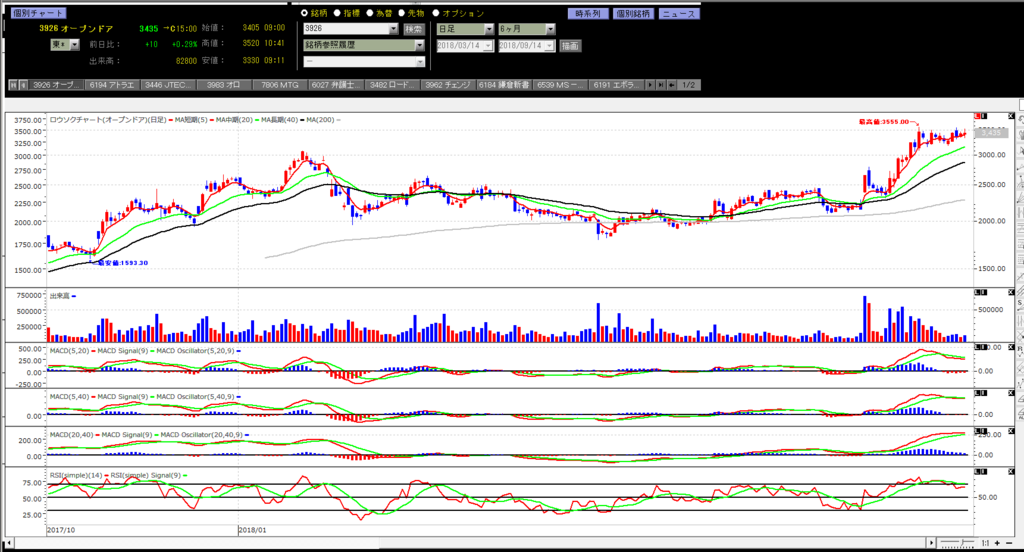1024x552 pixels.
Task: Select the 為替 radio button
Action: pos(370,13)
